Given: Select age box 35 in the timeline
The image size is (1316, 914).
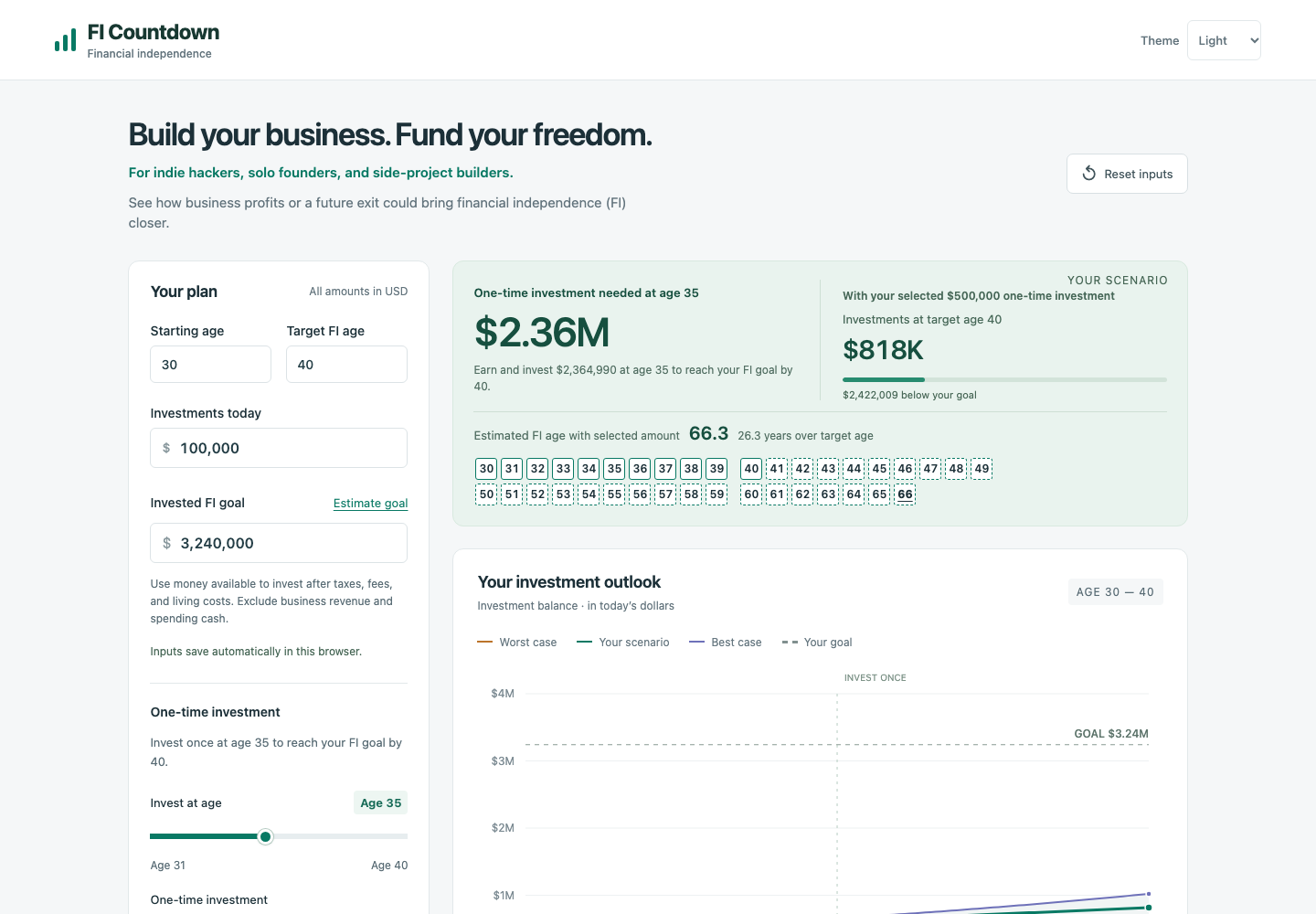Looking at the screenshot, I should point(614,469).
